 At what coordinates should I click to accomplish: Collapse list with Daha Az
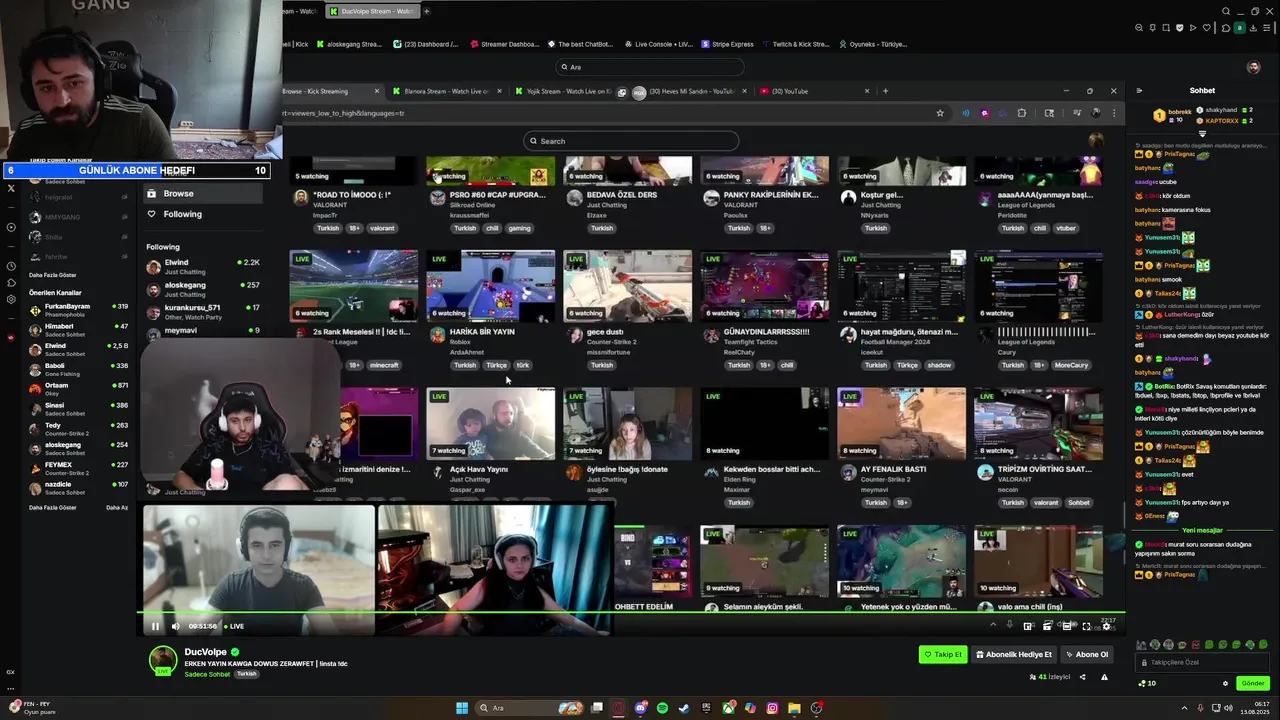tap(117, 507)
